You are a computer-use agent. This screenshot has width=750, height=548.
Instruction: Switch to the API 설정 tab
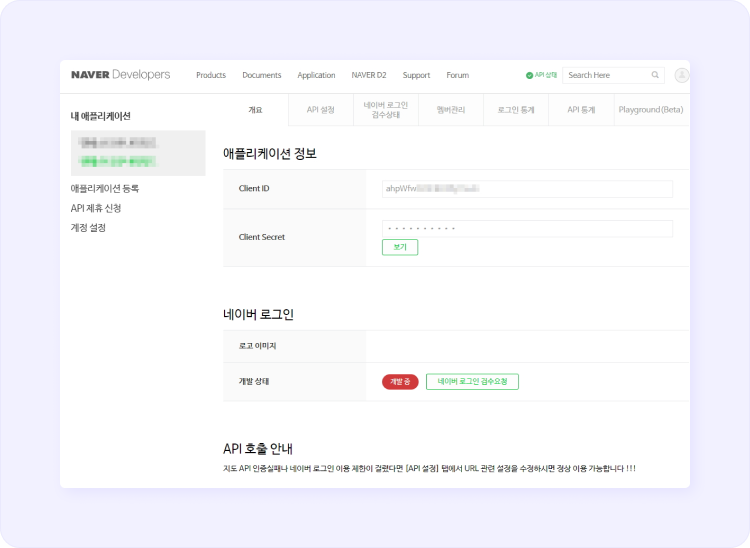click(320, 110)
